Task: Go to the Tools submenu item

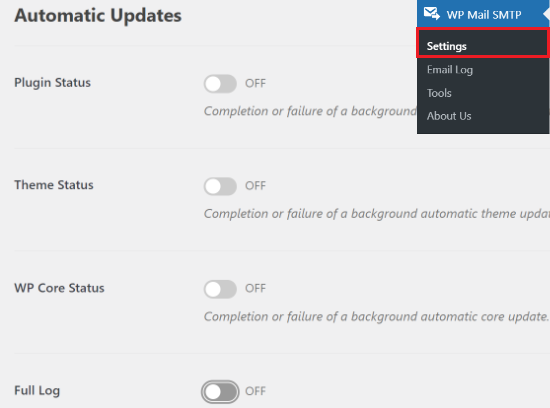Action: [439, 93]
